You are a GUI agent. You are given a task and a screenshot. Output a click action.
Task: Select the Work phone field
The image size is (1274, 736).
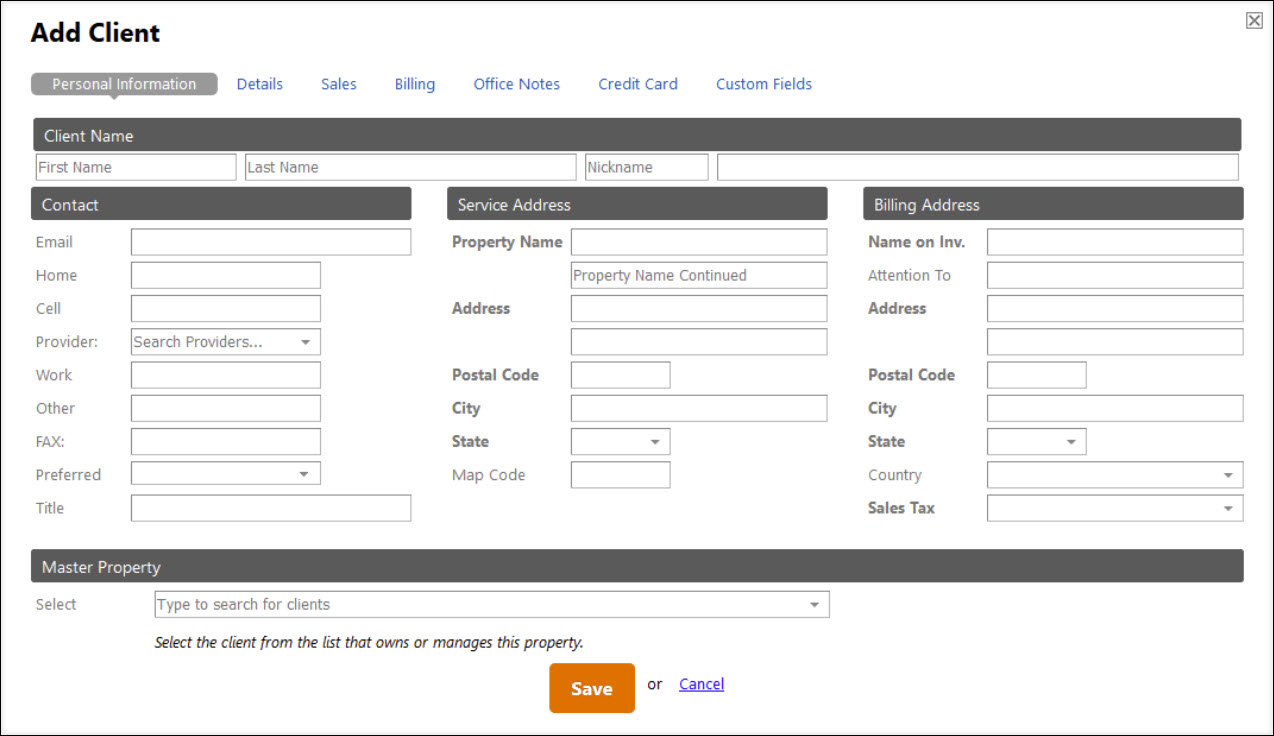point(226,375)
